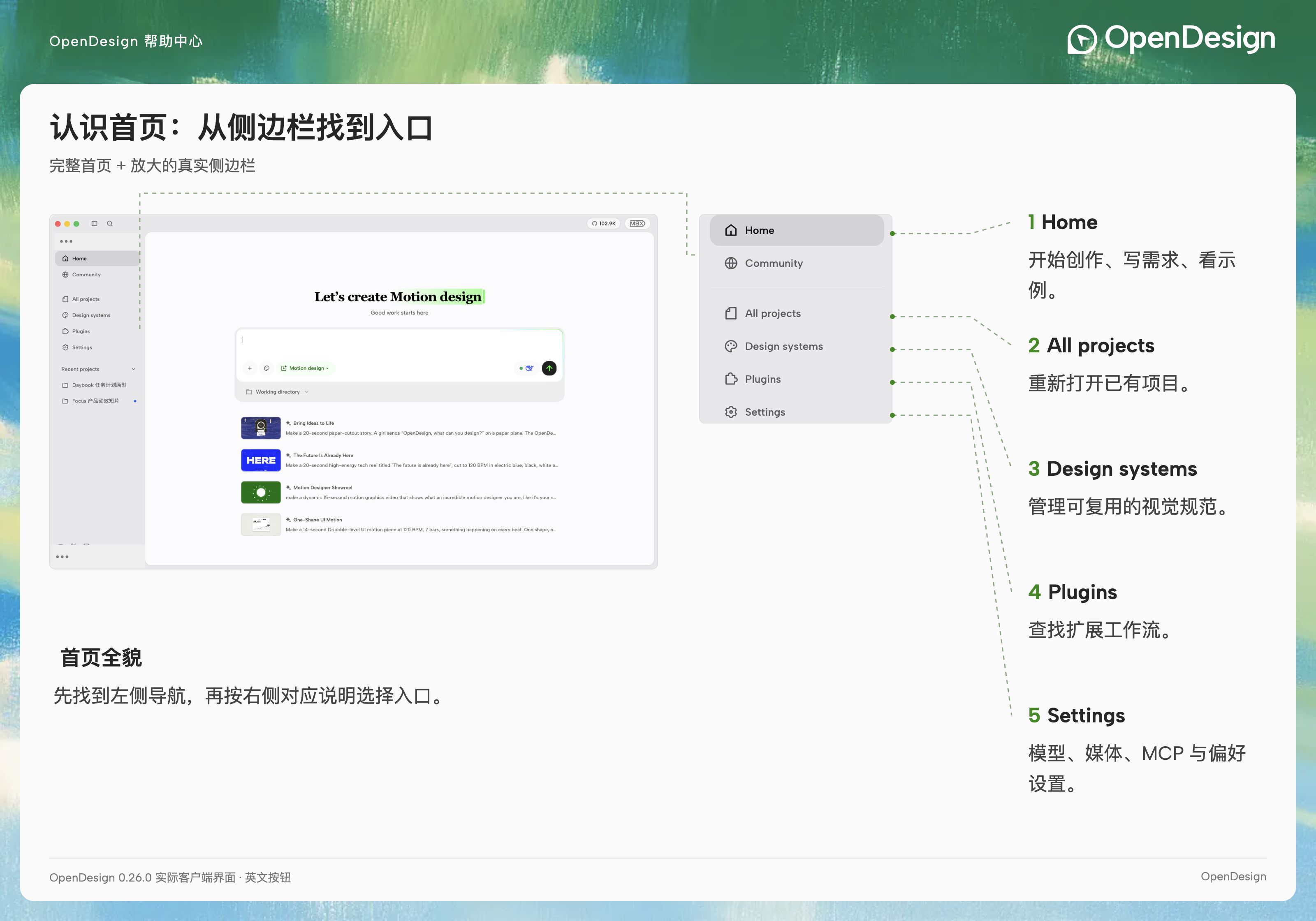Open the blue HERE example thumbnail
Image resolution: width=1316 pixels, height=921 pixels.
click(261, 460)
